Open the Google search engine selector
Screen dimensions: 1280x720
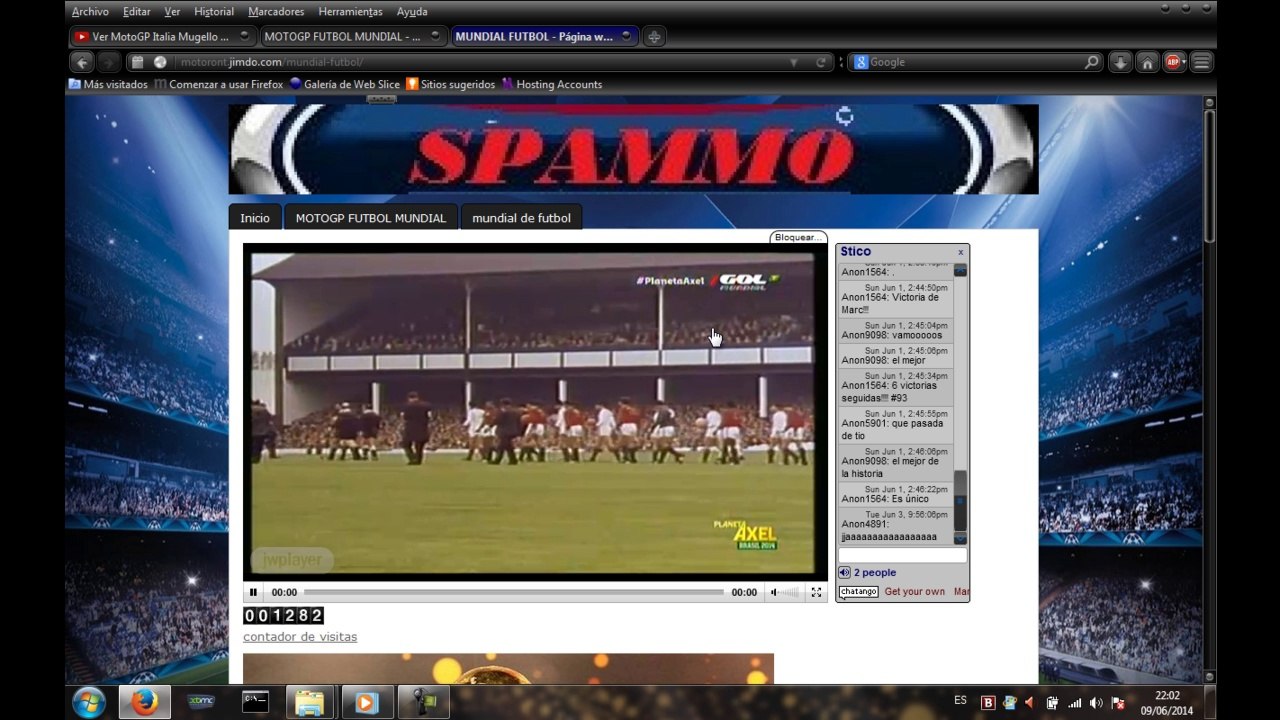click(860, 62)
